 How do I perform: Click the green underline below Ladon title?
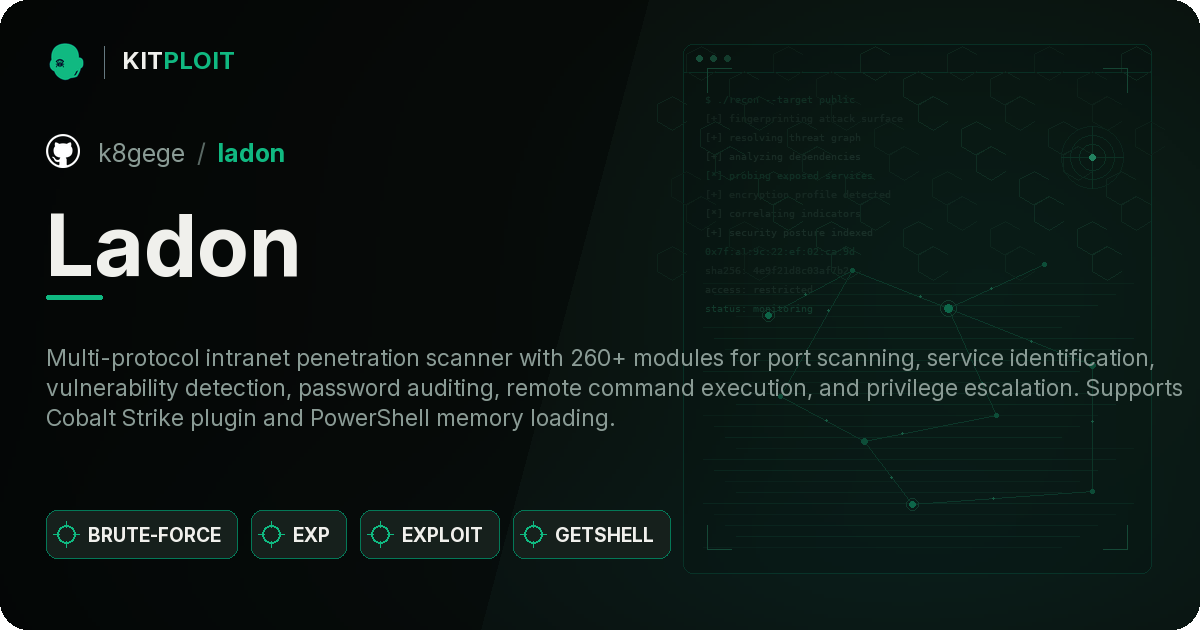point(74,297)
